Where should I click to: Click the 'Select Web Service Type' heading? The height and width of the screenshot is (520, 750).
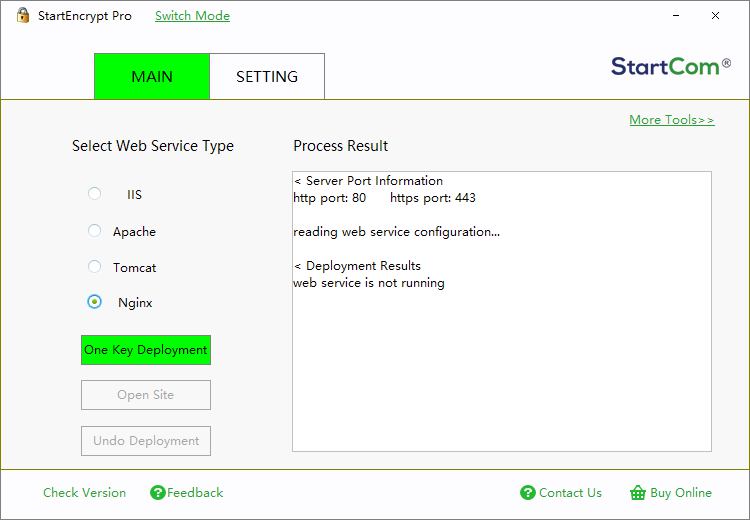[x=153, y=145]
